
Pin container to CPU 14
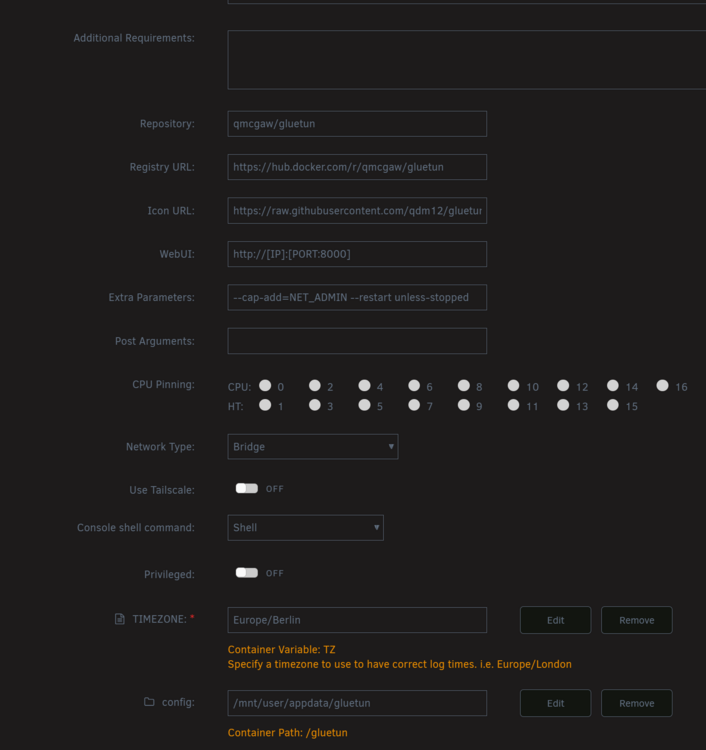(x=613, y=386)
